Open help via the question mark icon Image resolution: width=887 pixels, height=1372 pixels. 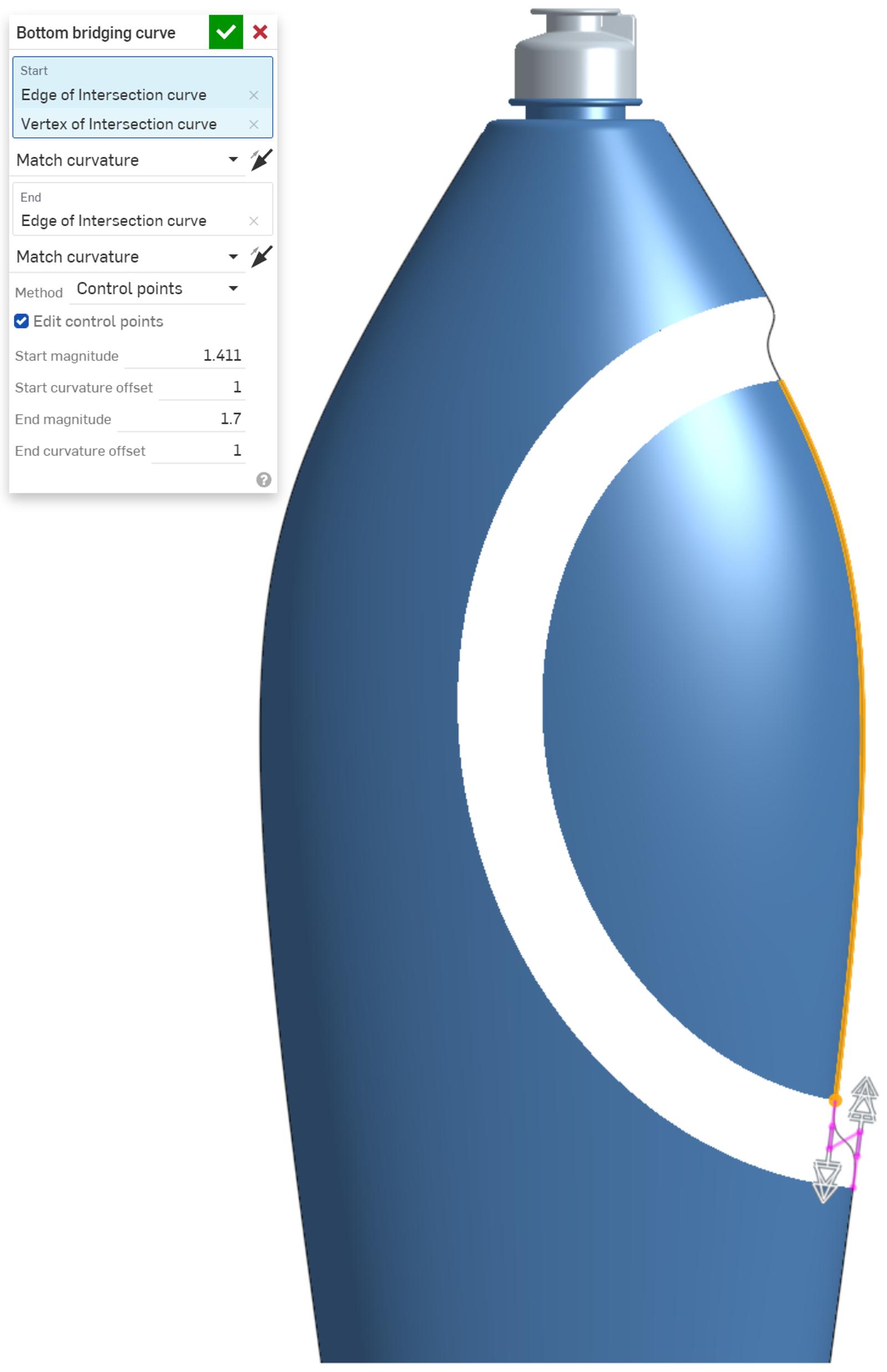tap(264, 480)
